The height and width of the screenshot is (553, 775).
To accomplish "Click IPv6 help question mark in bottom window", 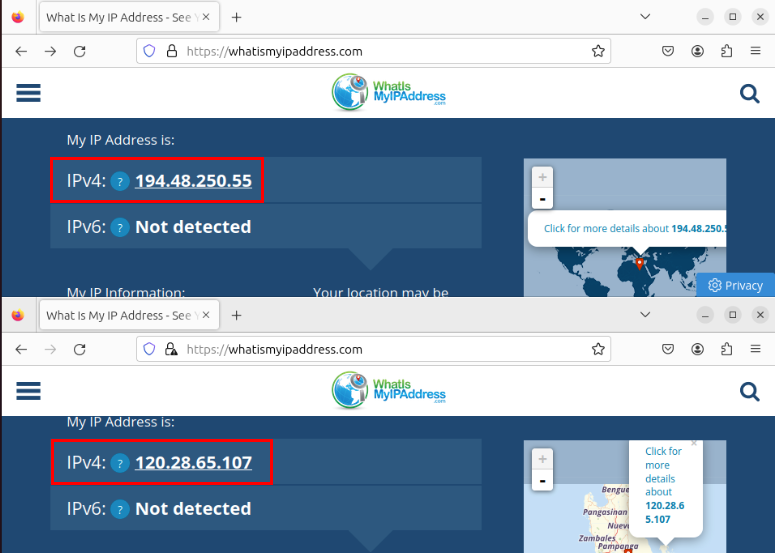I will click(x=120, y=509).
